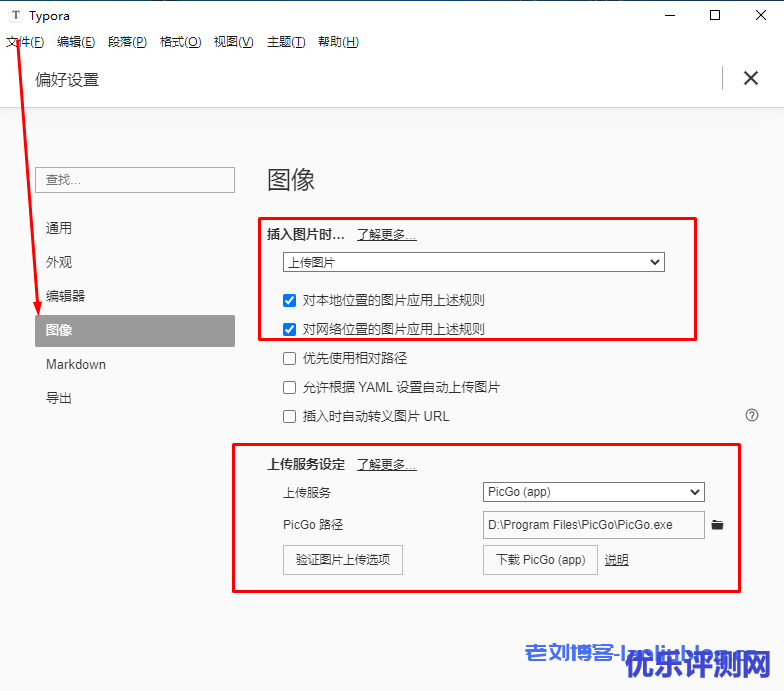Open the 编辑(E) menu

tap(76, 42)
